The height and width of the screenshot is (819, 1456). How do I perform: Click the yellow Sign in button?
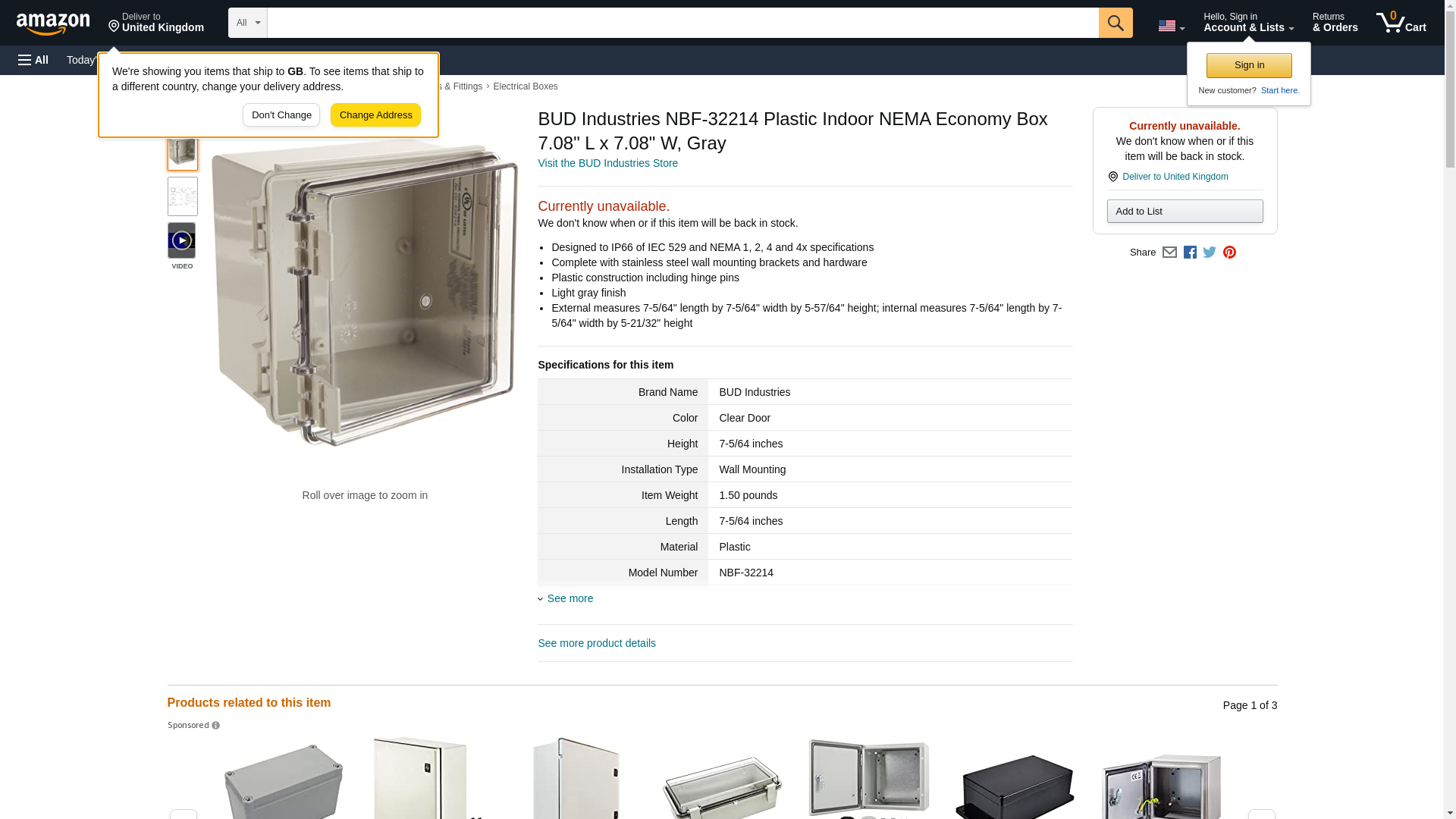tap(1249, 65)
